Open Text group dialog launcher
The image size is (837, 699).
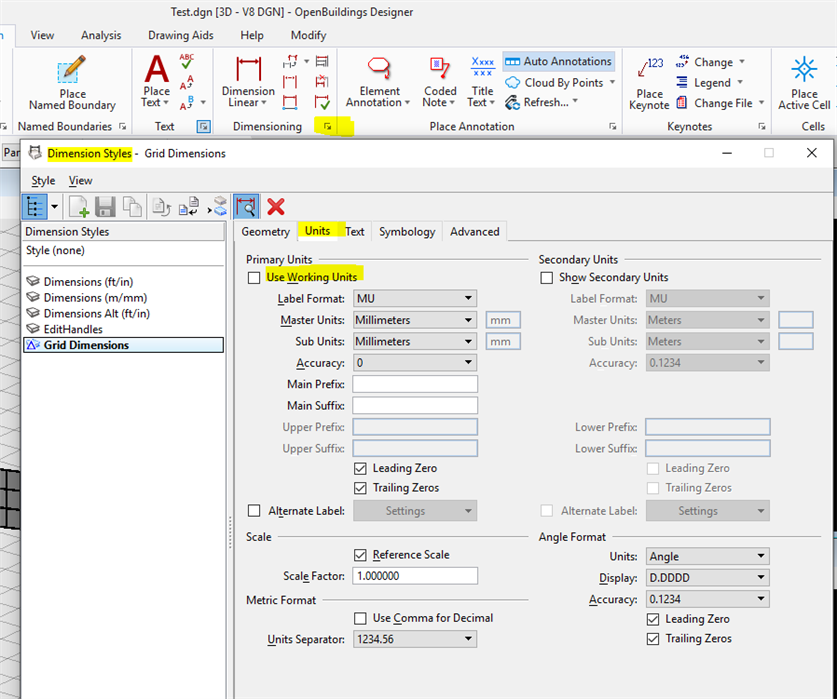tap(203, 127)
